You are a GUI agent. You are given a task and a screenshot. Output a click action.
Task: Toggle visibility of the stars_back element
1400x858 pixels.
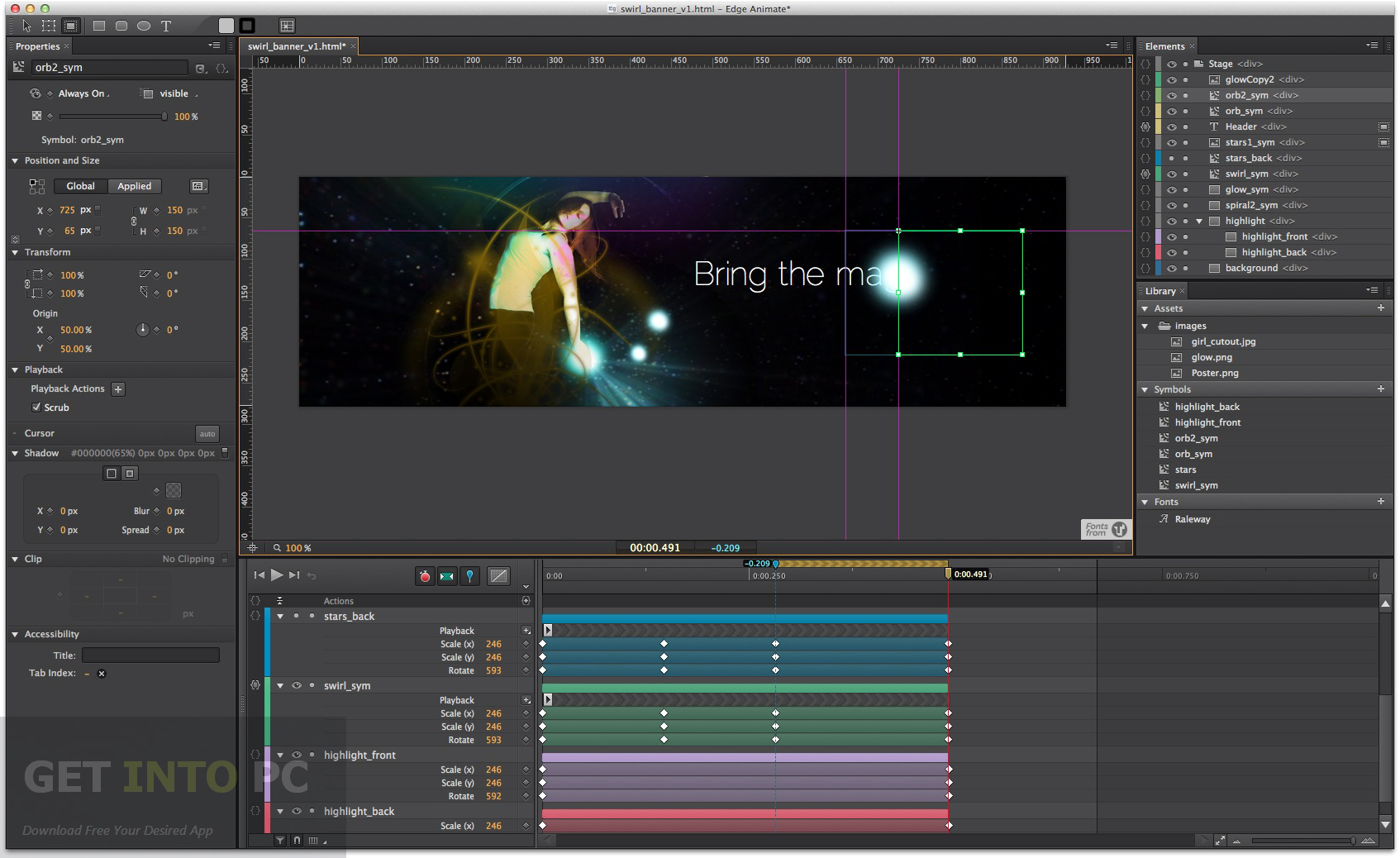tap(1172, 158)
